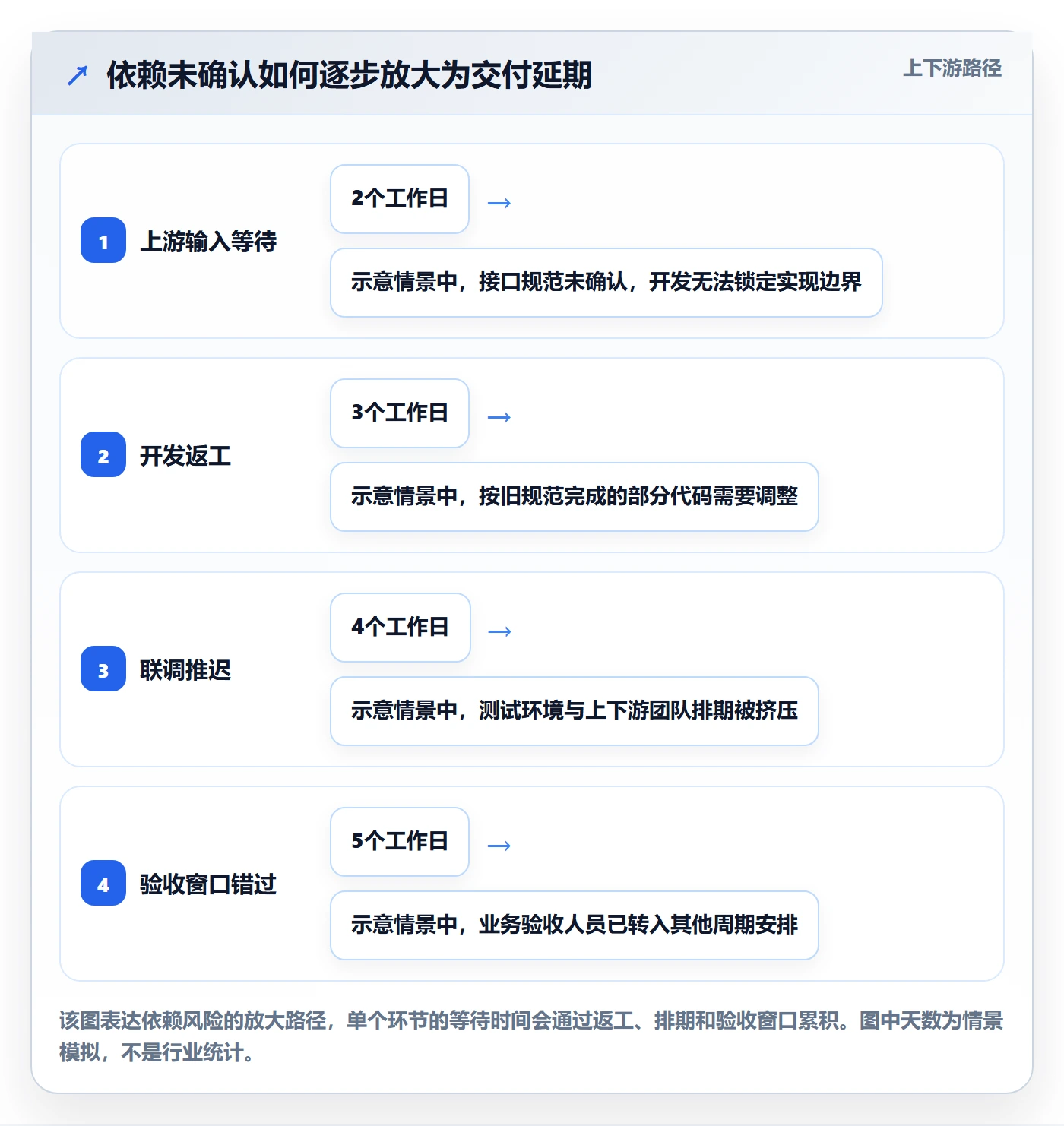Image resolution: width=1064 pixels, height=1126 pixels.
Task: Click the 3个工作日 box
Action: point(400,413)
